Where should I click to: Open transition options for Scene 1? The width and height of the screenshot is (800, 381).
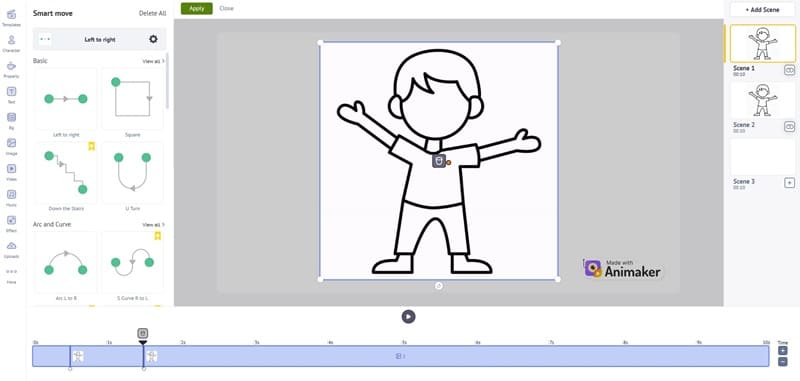click(x=789, y=70)
